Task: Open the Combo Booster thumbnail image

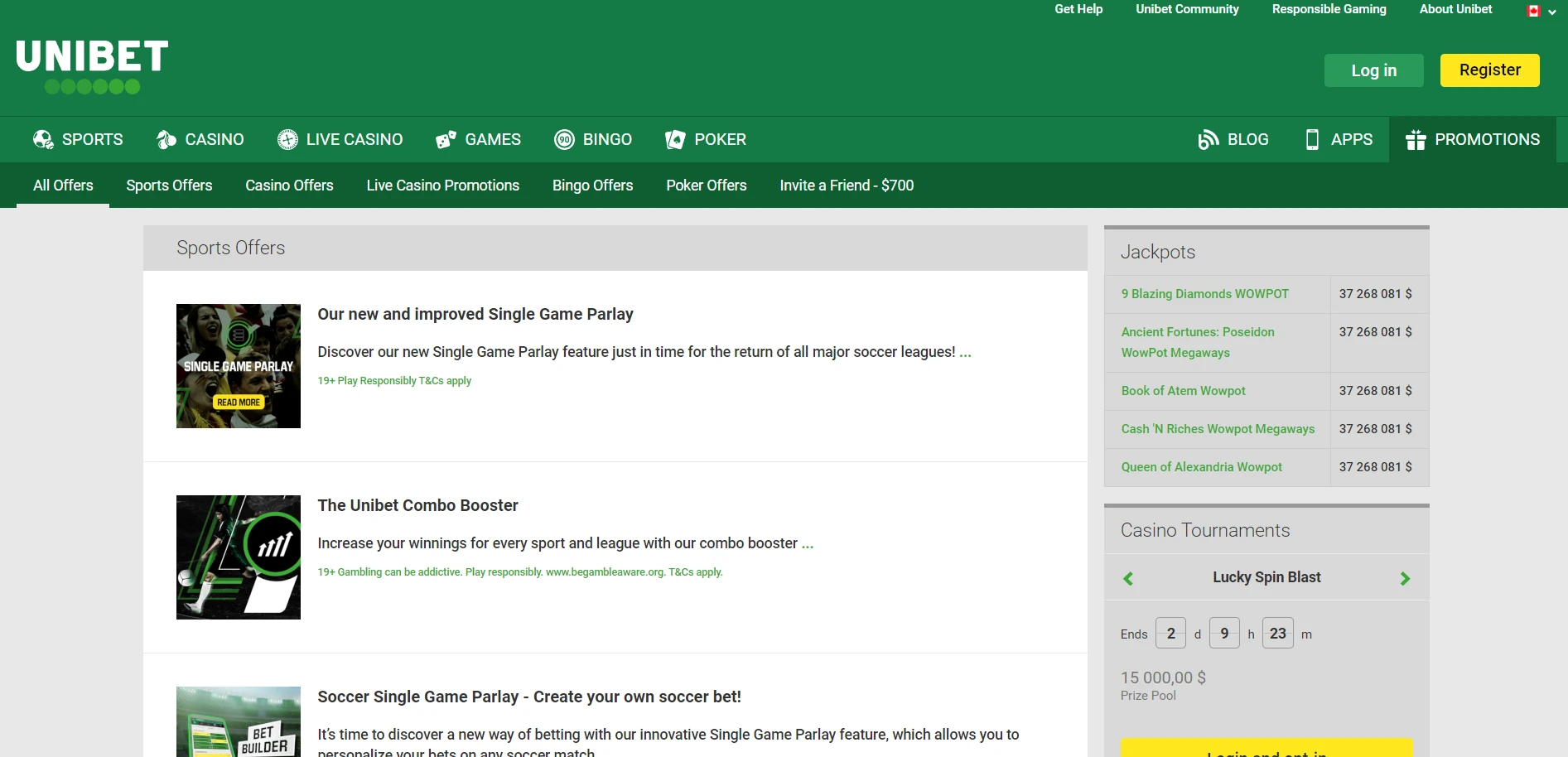Action: [x=239, y=557]
